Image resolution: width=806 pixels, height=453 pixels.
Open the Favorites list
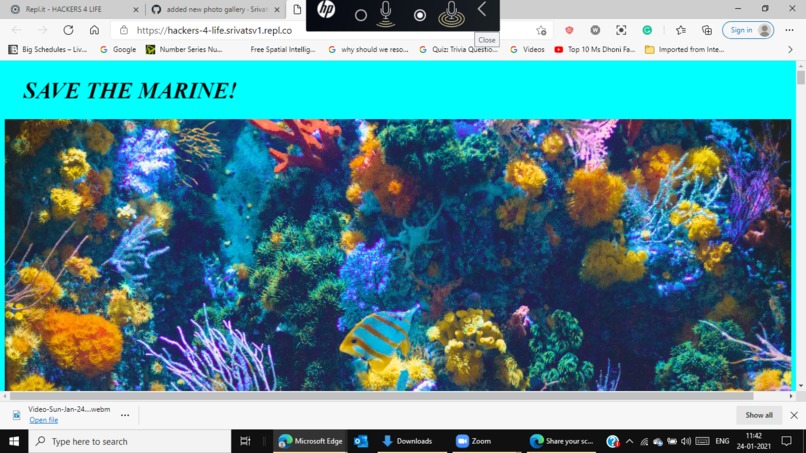coord(681,30)
